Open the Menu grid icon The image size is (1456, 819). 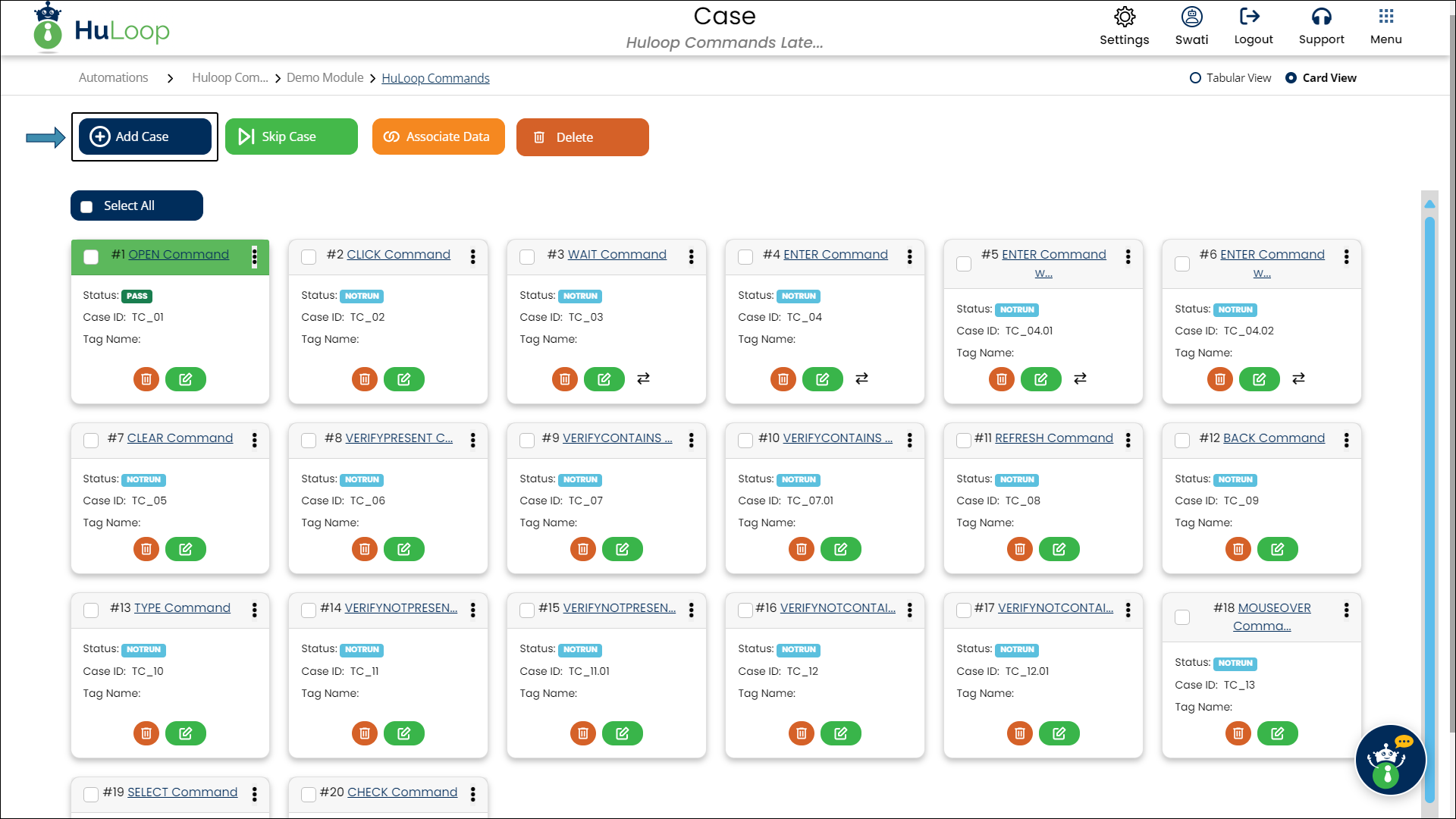(x=1386, y=16)
